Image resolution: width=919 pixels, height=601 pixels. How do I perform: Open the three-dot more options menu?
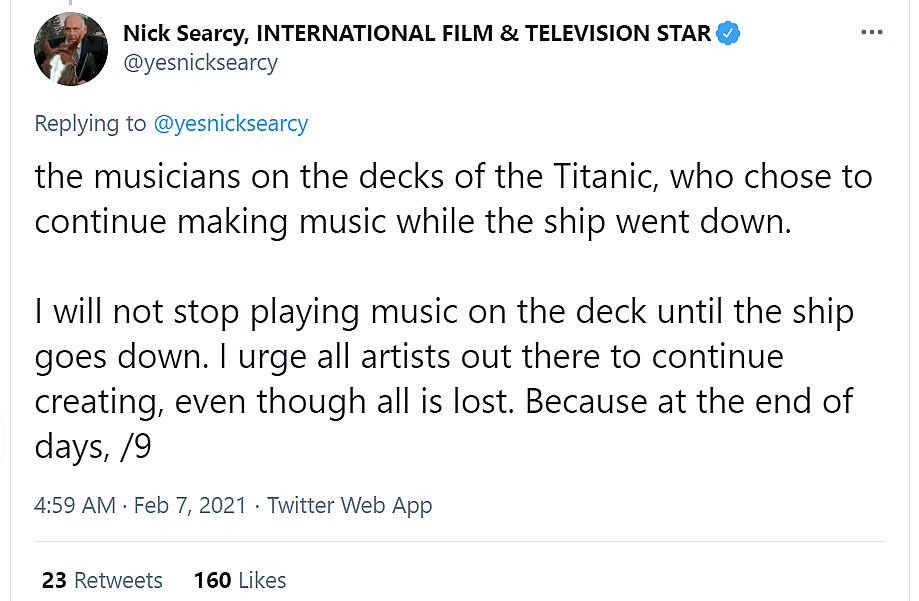click(x=871, y=32)
